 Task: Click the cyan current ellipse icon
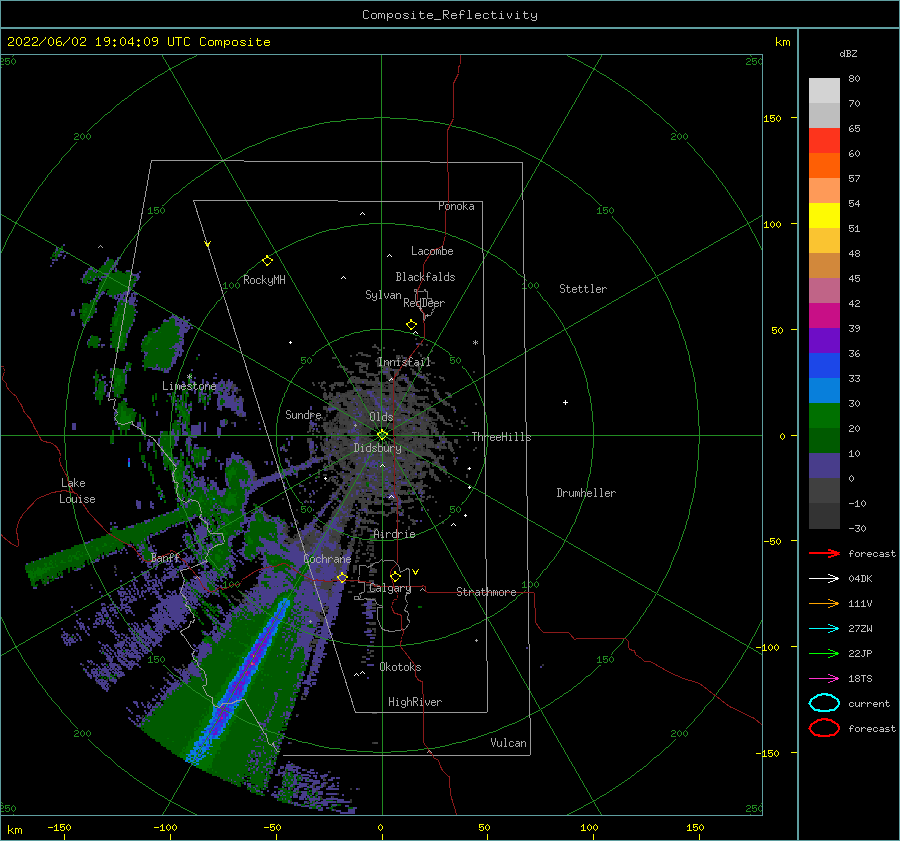click(824, 703)
